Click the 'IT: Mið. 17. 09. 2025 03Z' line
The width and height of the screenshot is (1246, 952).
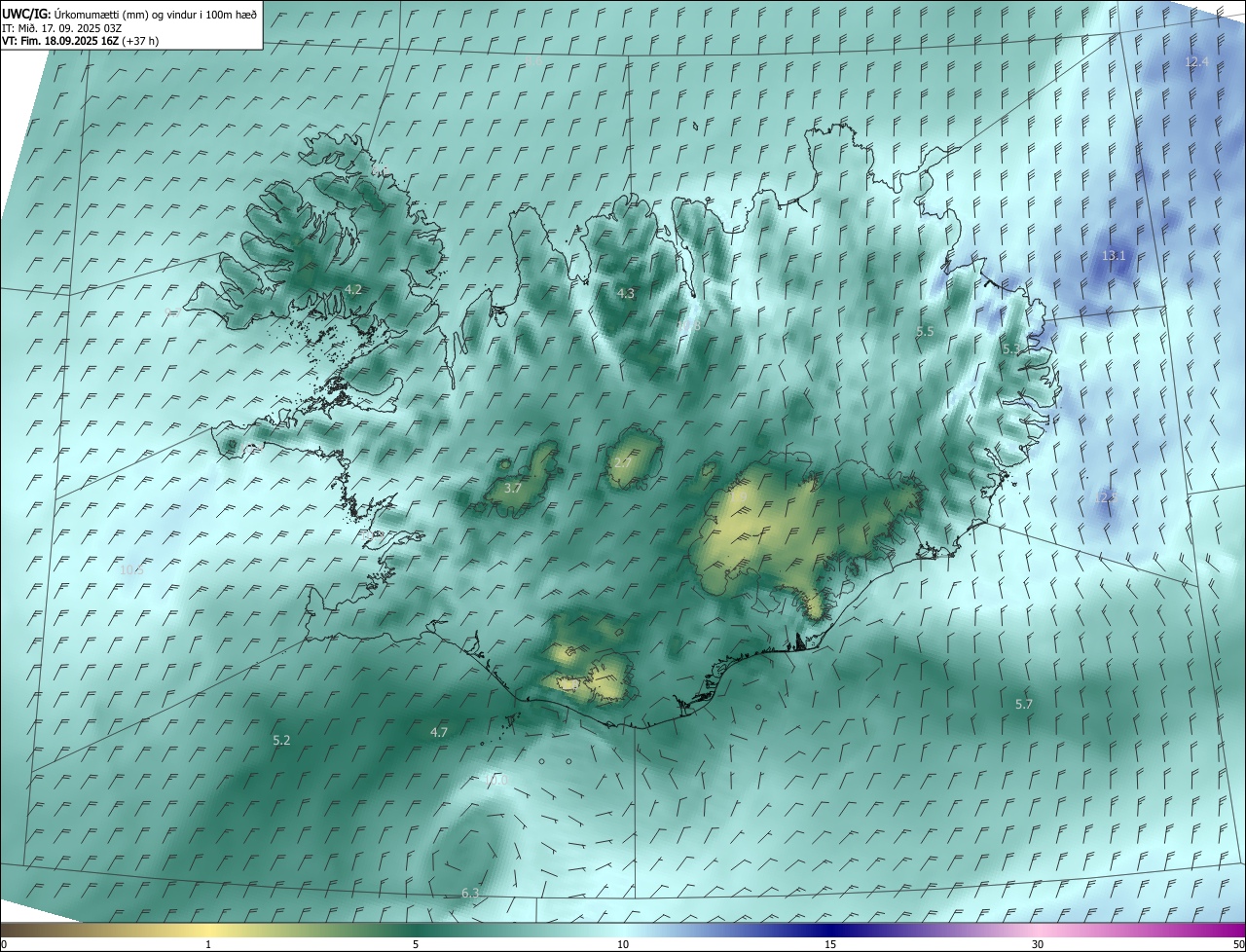click(61, 27)
